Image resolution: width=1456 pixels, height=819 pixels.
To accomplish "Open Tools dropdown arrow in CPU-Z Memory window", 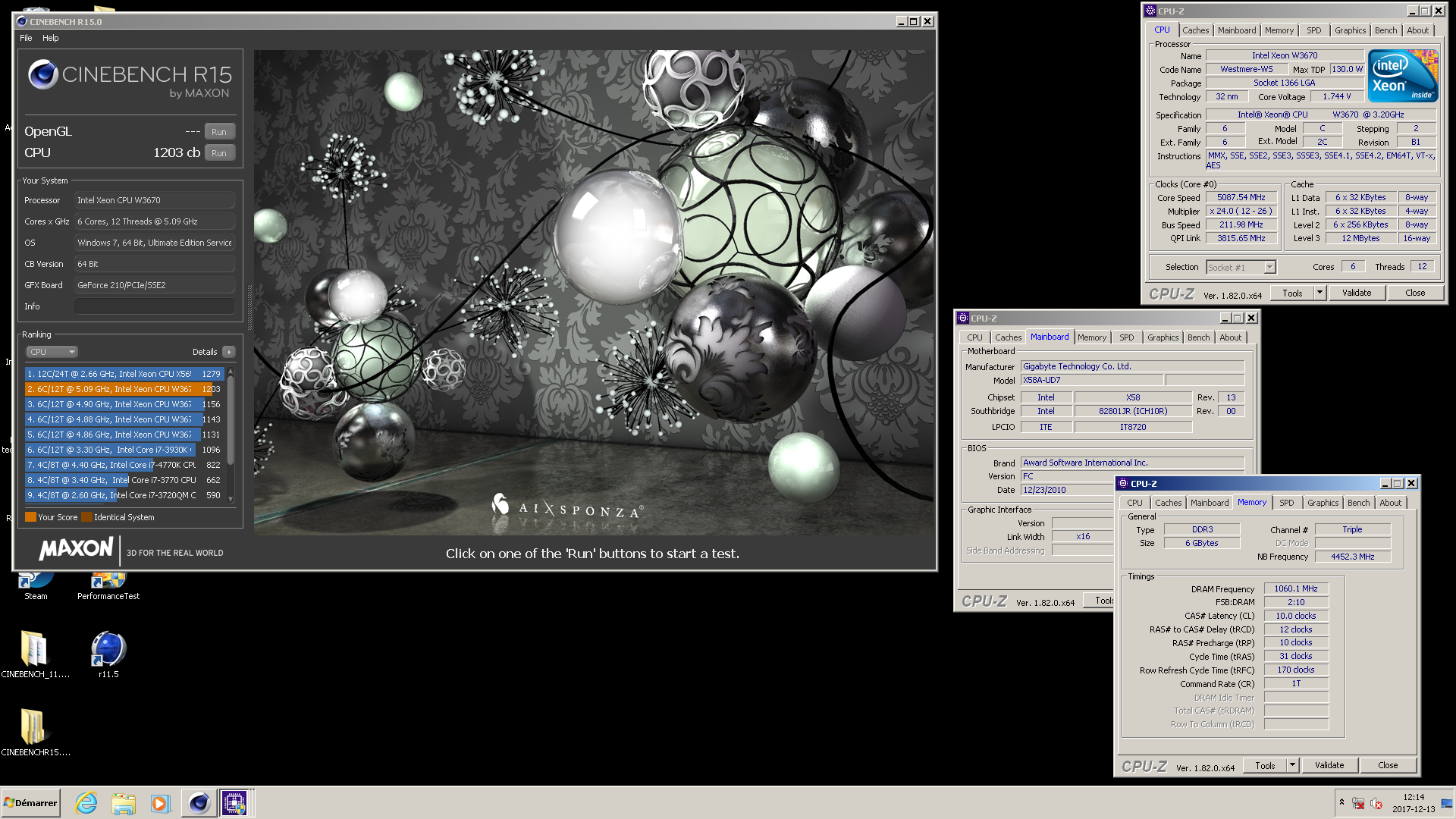I will click(x=1292, y=765).
